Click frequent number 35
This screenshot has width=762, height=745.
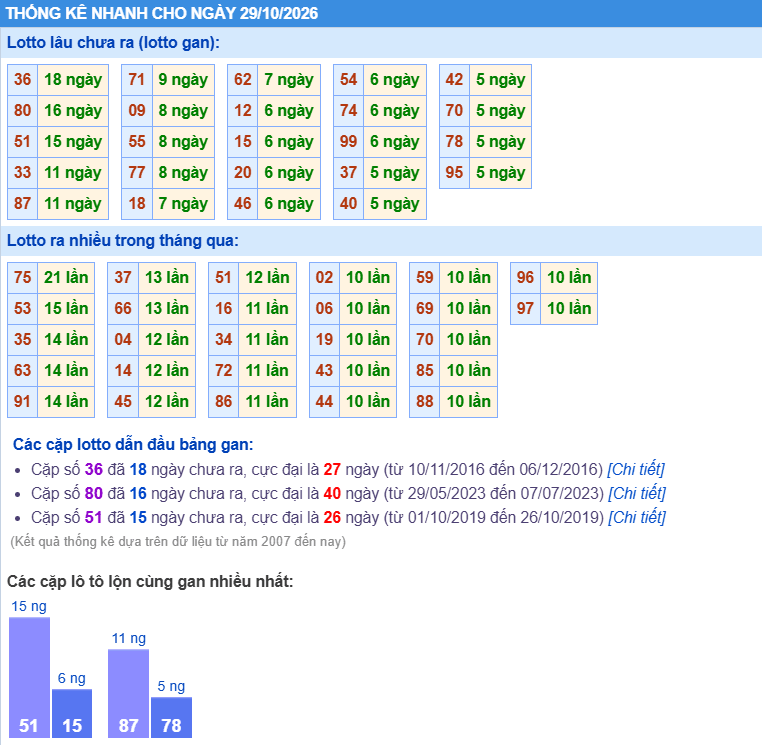(x=23, y=340)
